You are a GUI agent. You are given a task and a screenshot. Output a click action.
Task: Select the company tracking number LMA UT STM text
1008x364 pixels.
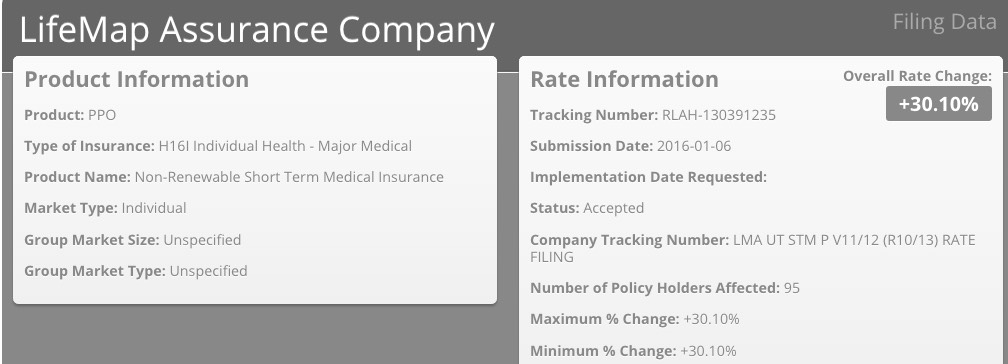(x=753, y=248)
